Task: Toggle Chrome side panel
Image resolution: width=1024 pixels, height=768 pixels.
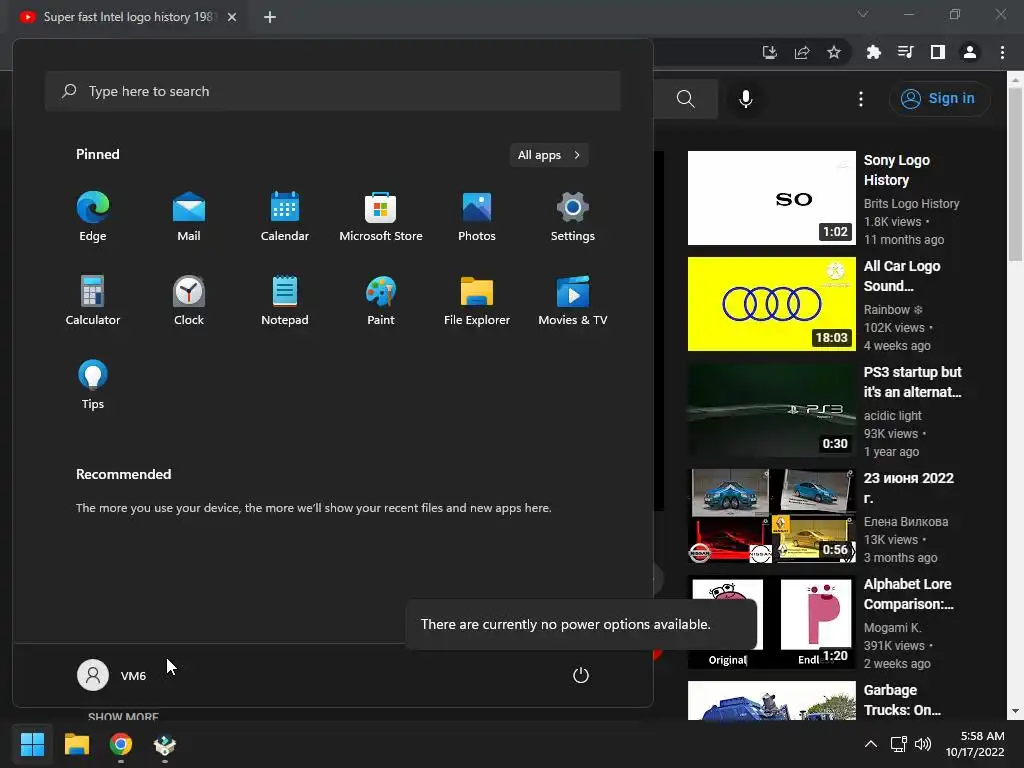Action: coord(938,52)
